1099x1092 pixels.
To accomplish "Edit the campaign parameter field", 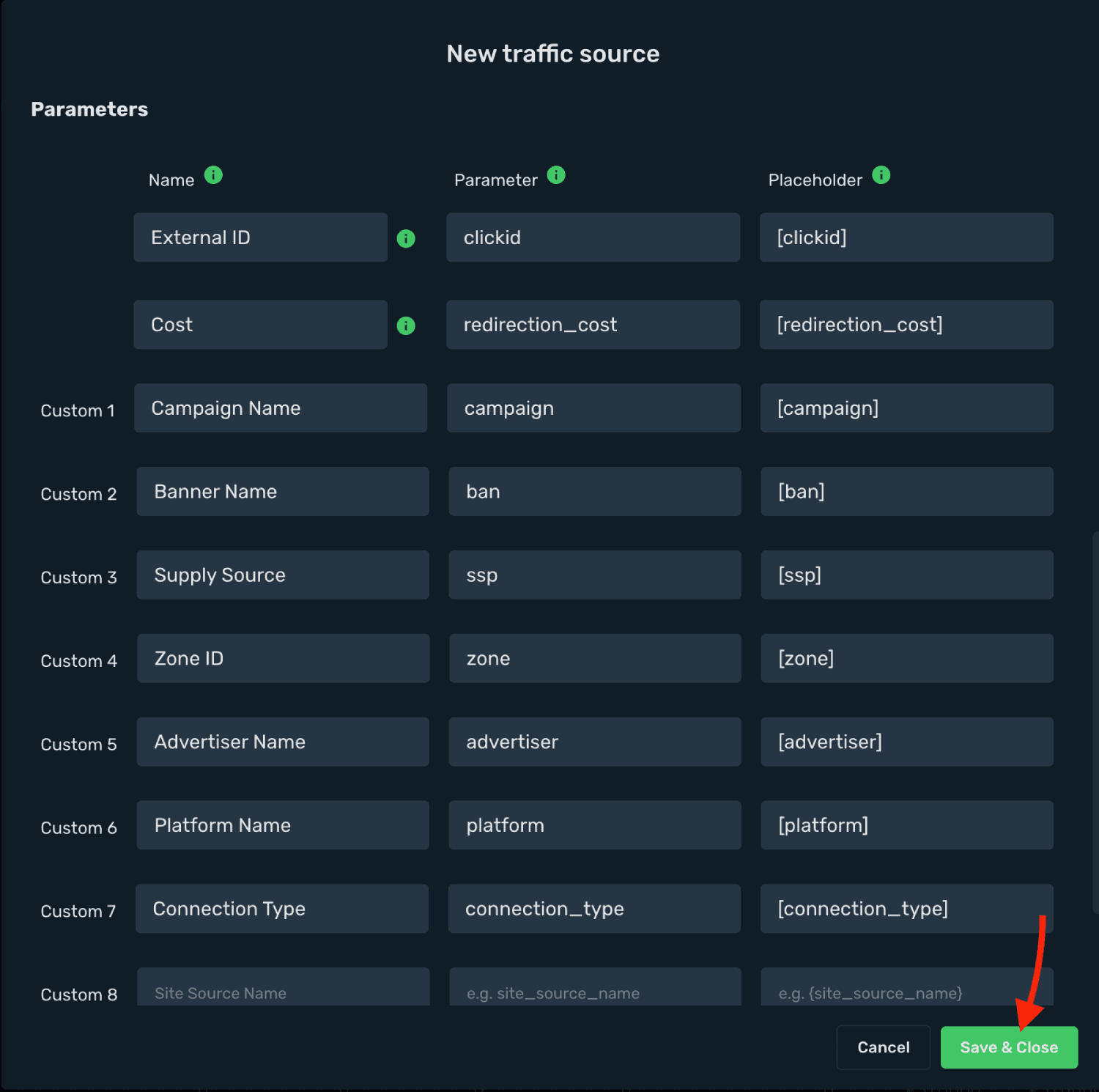I will click(x=593, y=408).
